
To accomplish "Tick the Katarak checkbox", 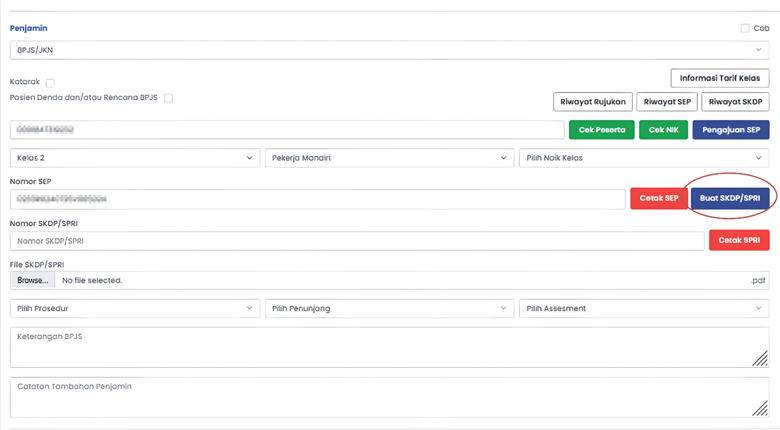I will click(x=50, y=83).
